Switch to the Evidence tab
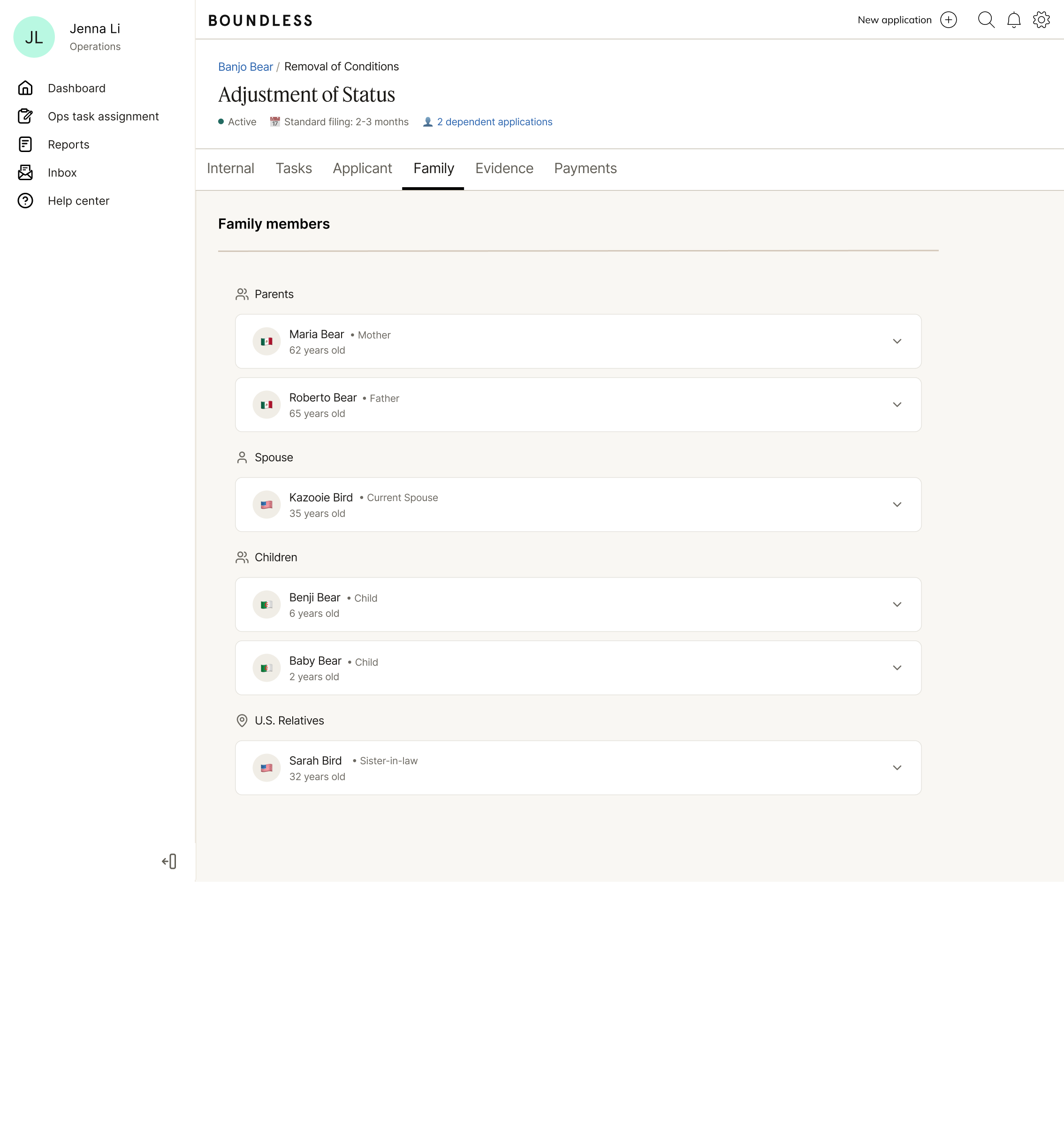1064x1148 pixels. (x=504, y=169)
